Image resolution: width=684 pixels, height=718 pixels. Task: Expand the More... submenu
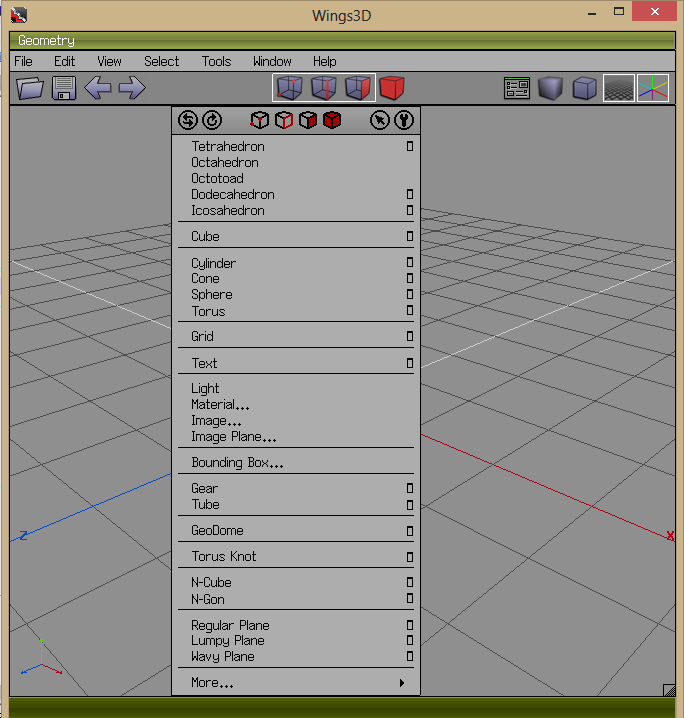pos(296,683)
